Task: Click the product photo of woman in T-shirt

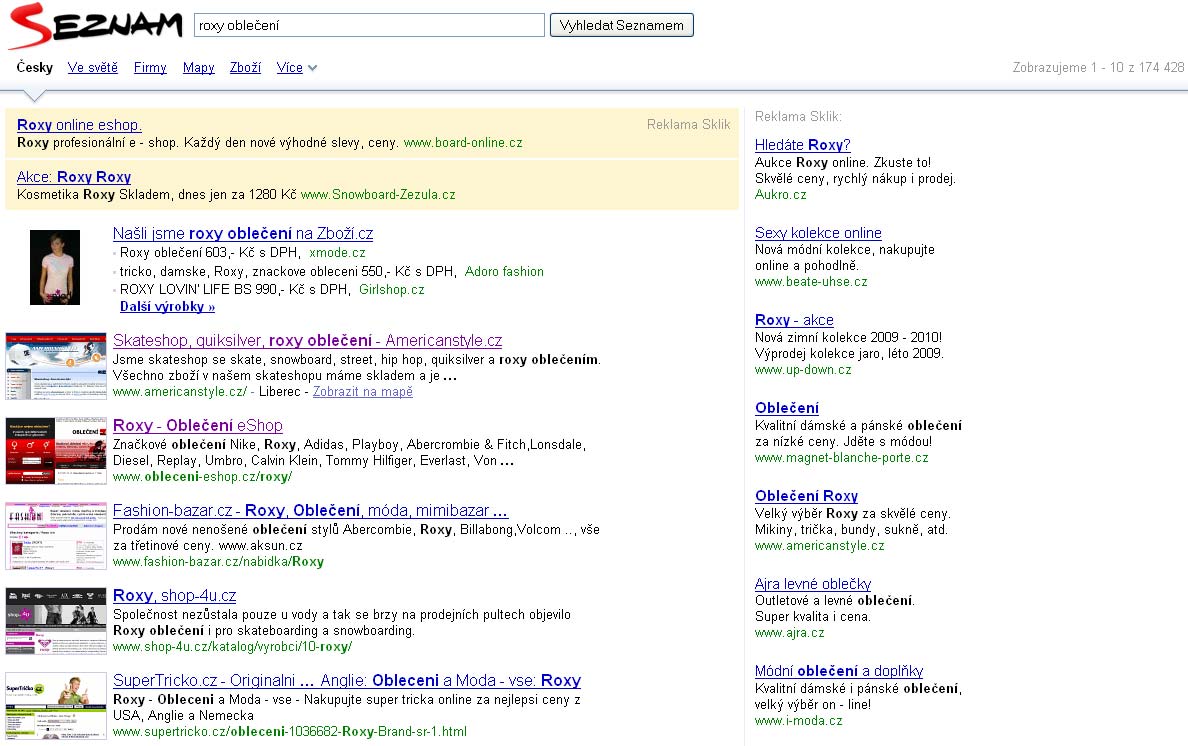Action: tap(55, 267)
